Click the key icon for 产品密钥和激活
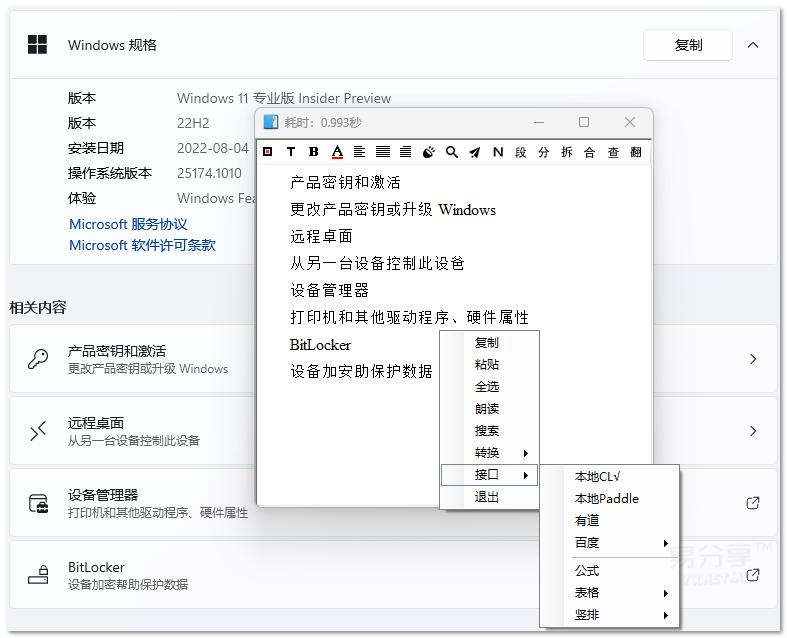The image size is (787, 638). (38, 359)
